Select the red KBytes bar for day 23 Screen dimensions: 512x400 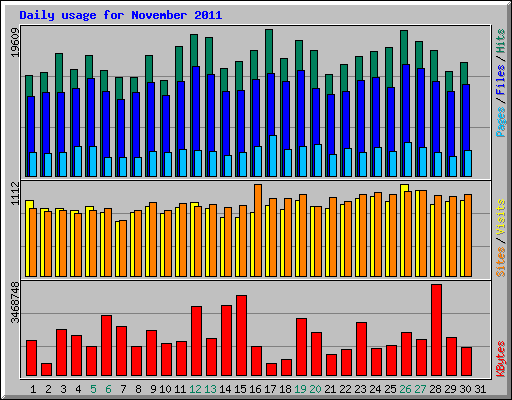click(x=361, y=349)
